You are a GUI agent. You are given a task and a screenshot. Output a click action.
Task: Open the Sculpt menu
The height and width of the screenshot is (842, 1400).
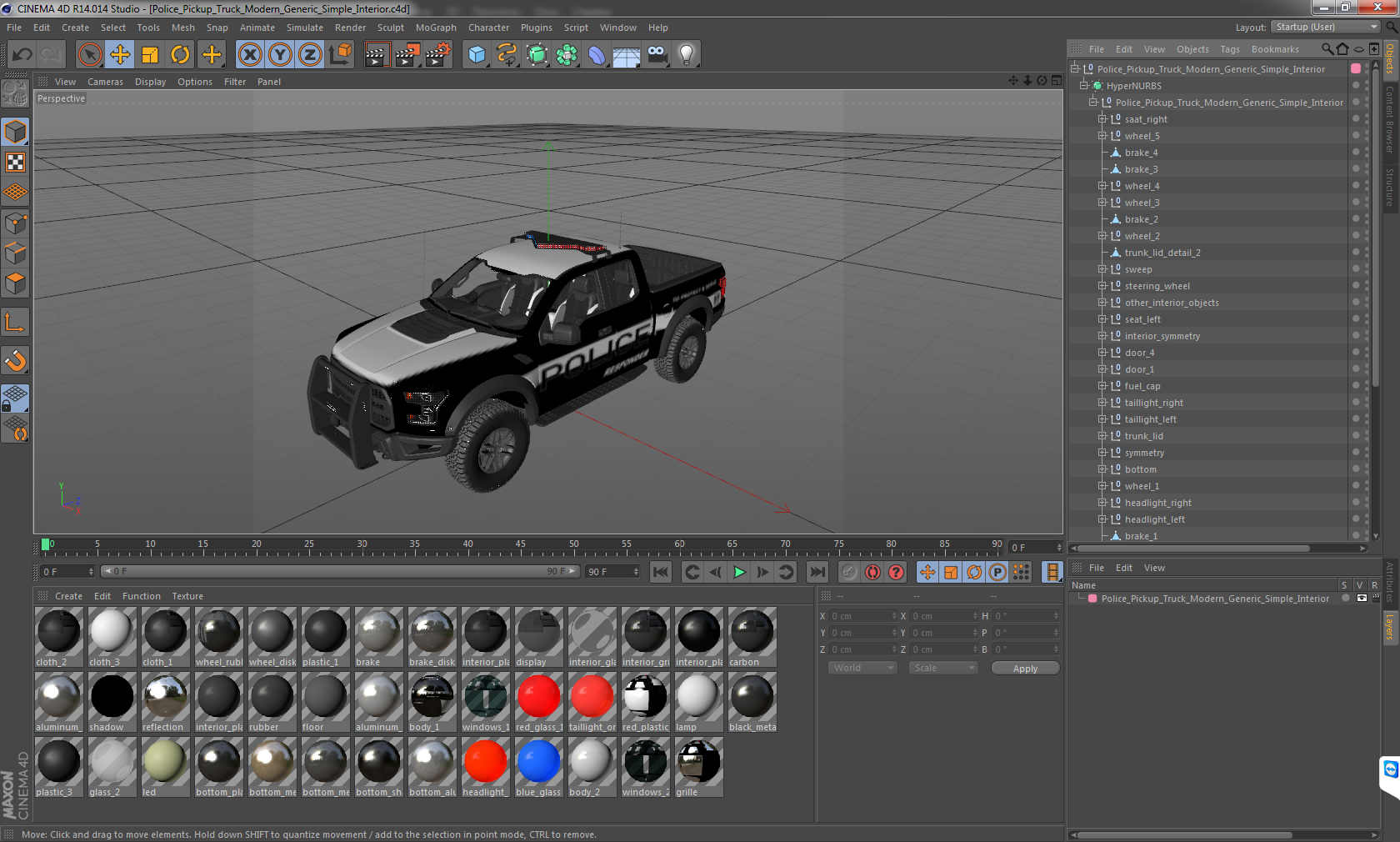(390, 28)
